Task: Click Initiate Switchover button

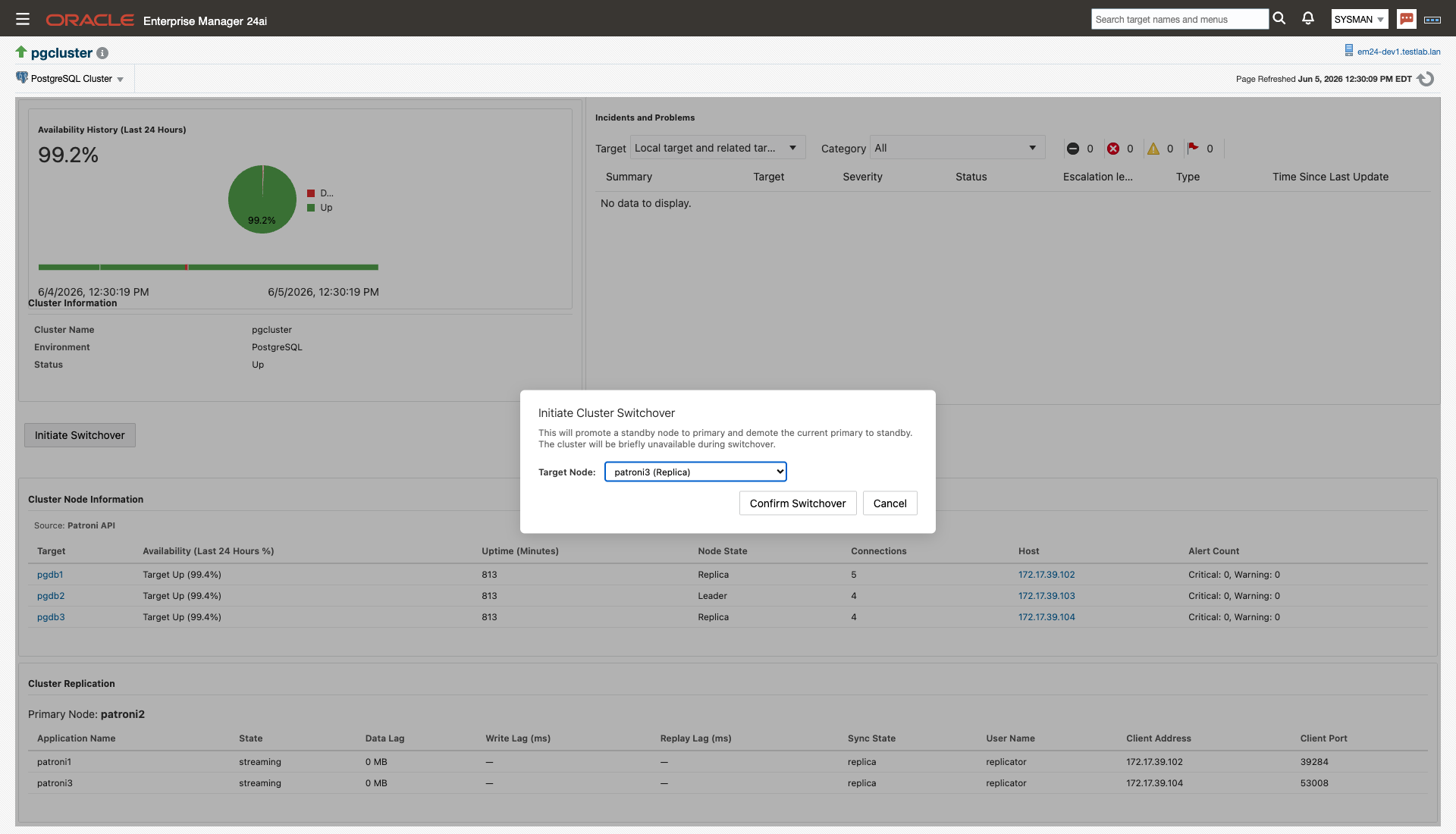Action: pyautogui.click(x=80, y=435)
